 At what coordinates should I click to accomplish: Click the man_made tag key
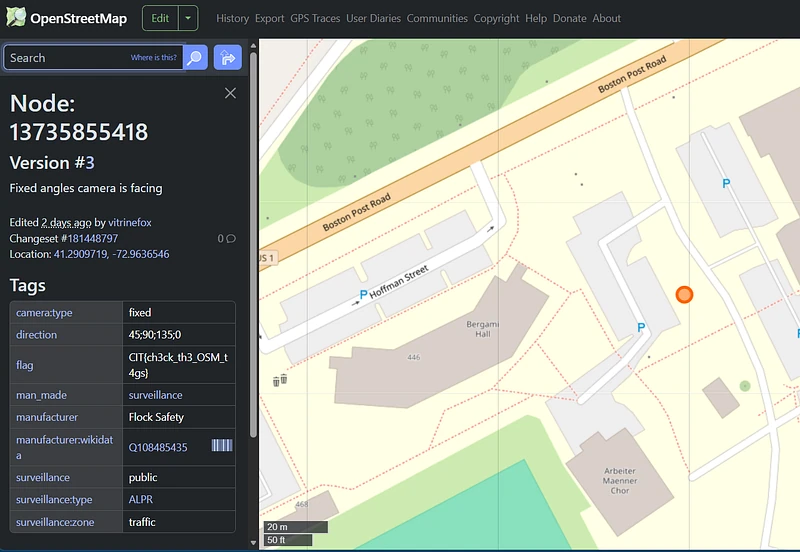click(x=41, y=395)
